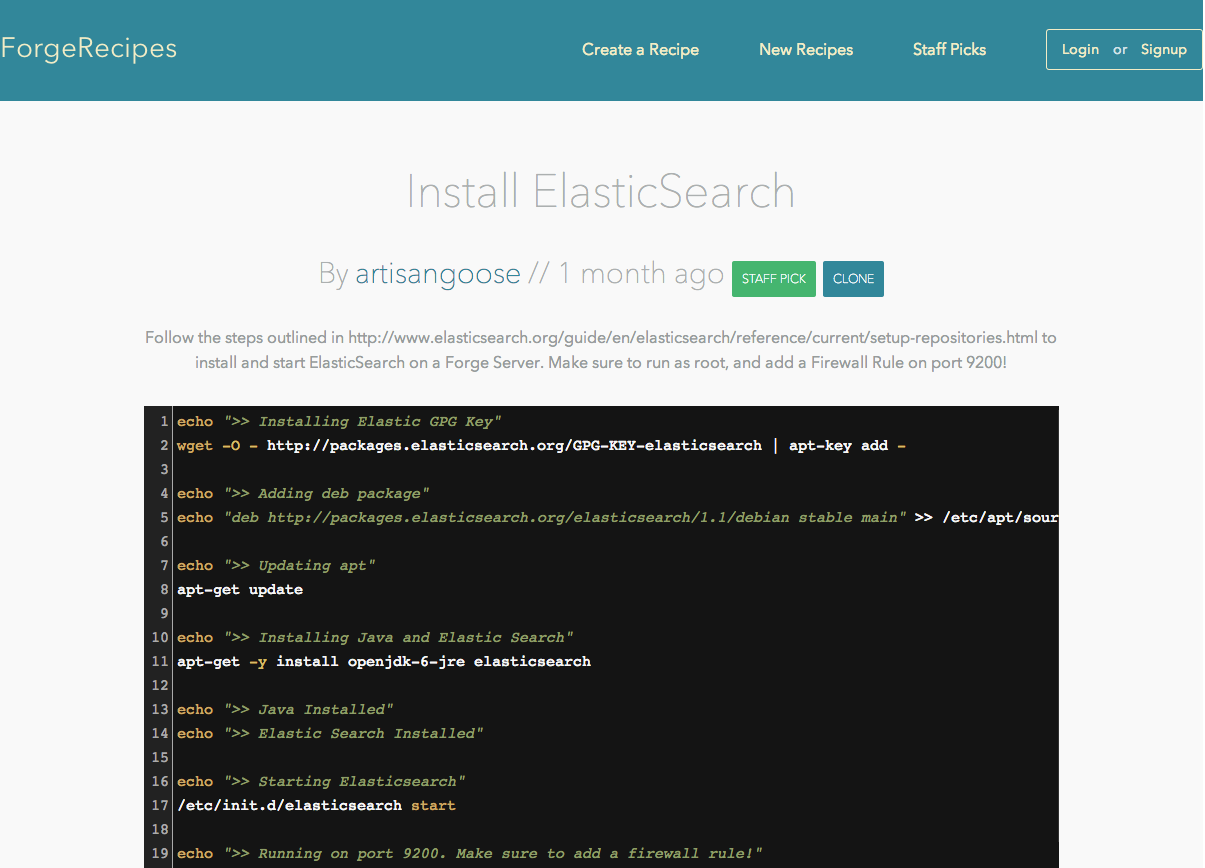Click line number 1 in code gutter
1205x868 pixels.
164,421
